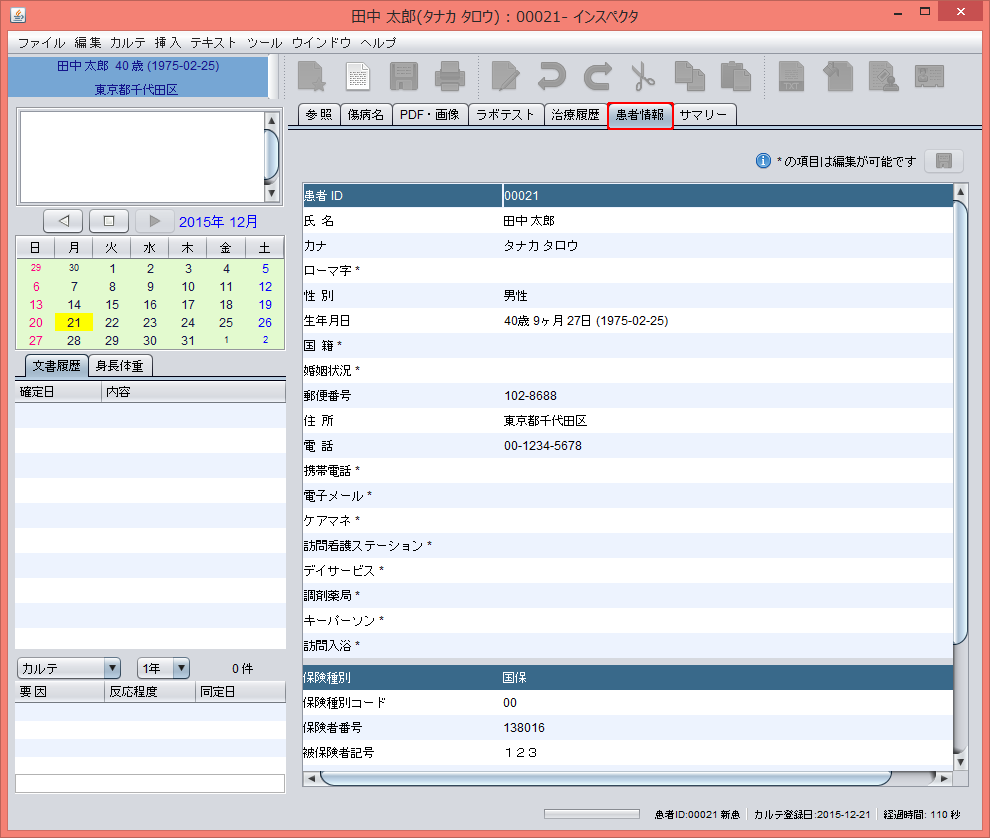Click the printer icon in toolbar

pyautogui.click(x=449, y=77)
